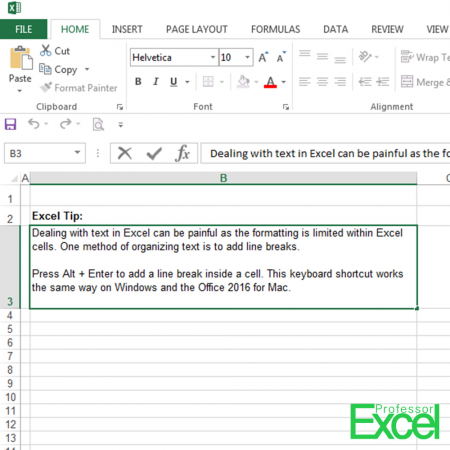The image size is (450, 450).
Task: Cancel the cell entry with the X
Action: point(125,153)
